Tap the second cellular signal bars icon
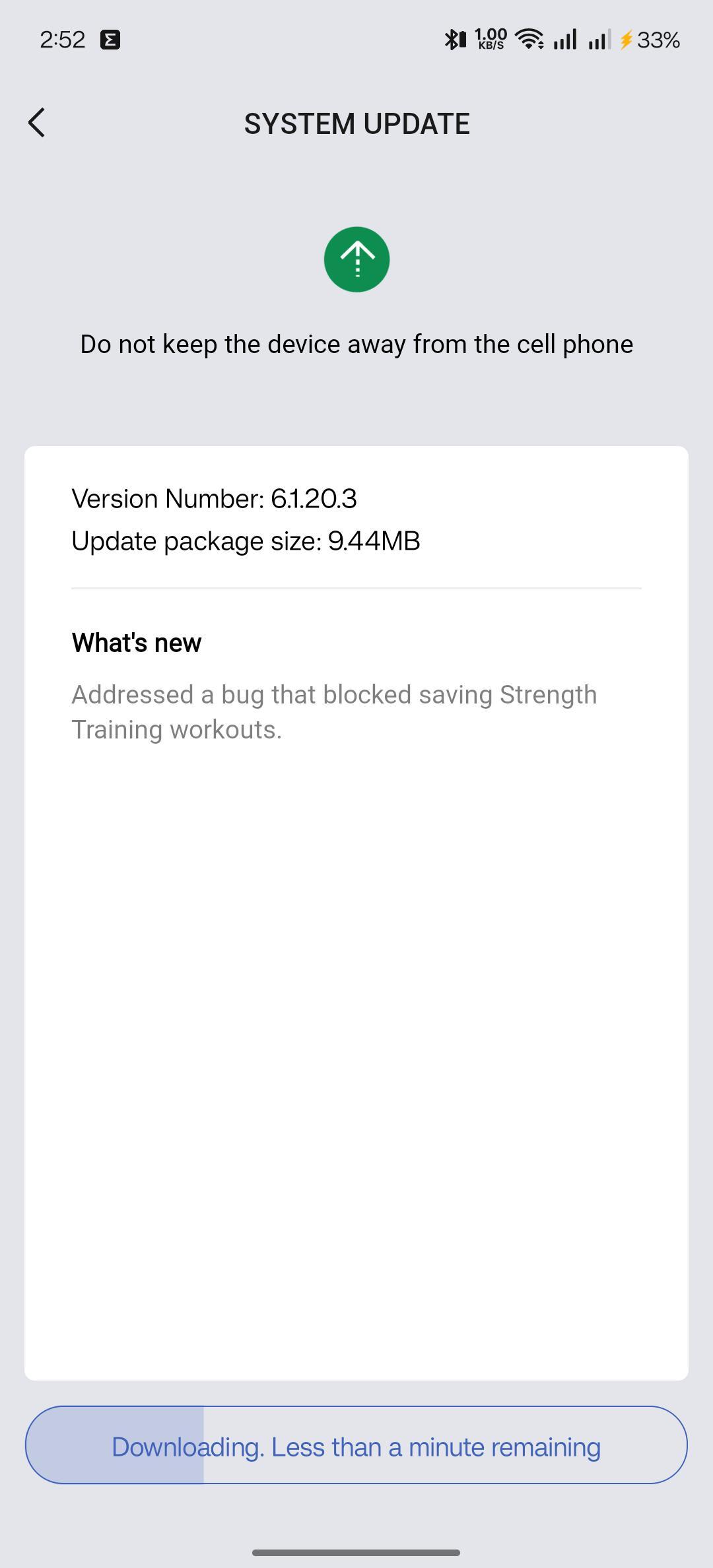The width and height of the screenshot is (713, 1568). [599, 40]
